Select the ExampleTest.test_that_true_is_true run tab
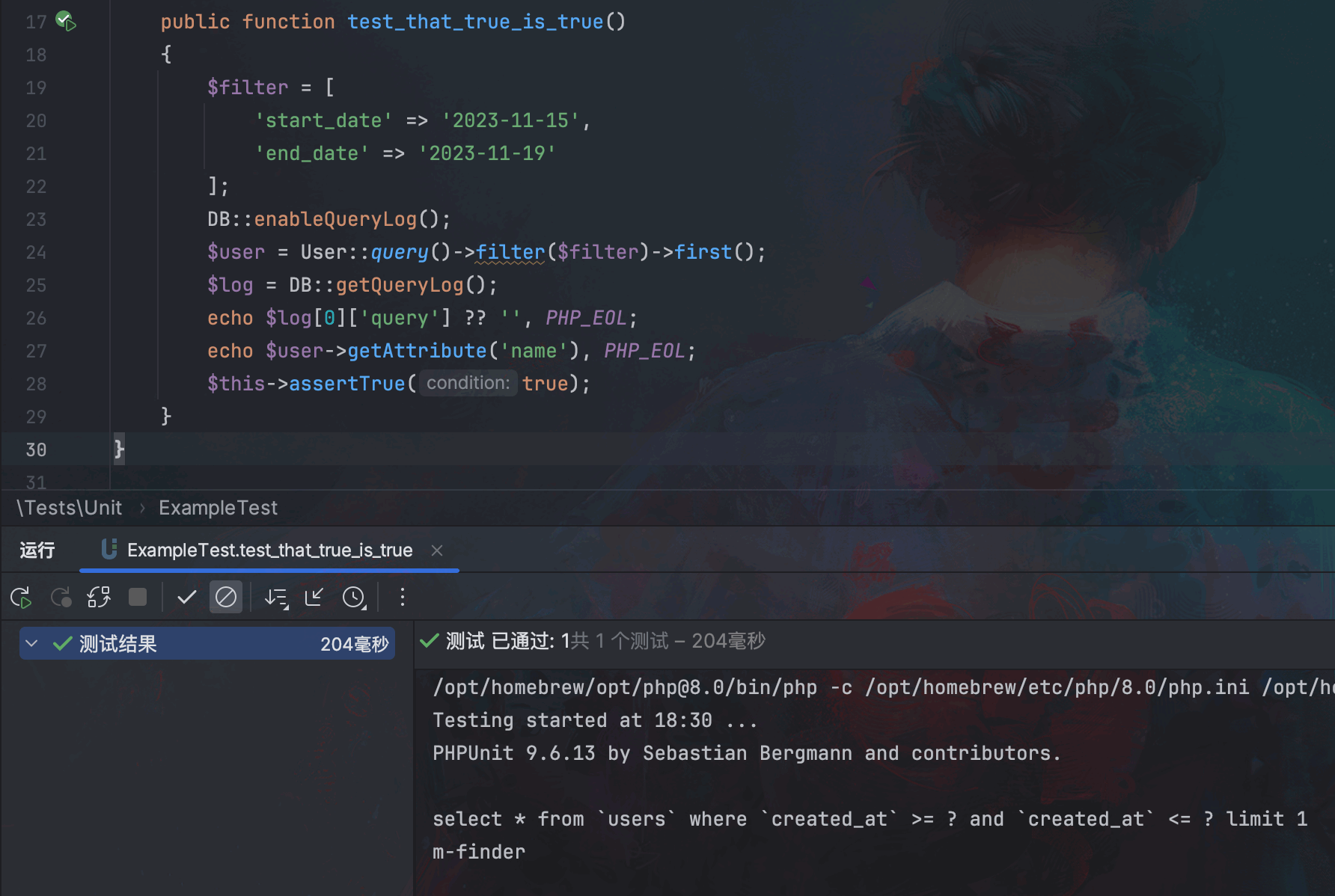Screen dimensions: 1335x896 [x=269, y=550]
